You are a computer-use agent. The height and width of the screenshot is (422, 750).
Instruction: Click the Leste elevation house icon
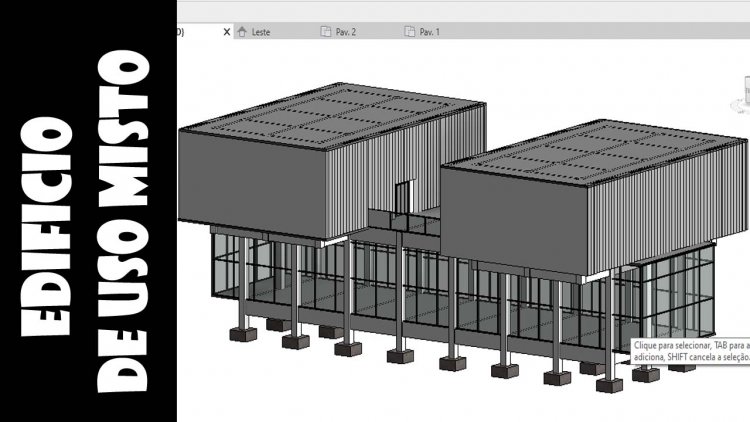pyautogui.click(x=242, y=32)
